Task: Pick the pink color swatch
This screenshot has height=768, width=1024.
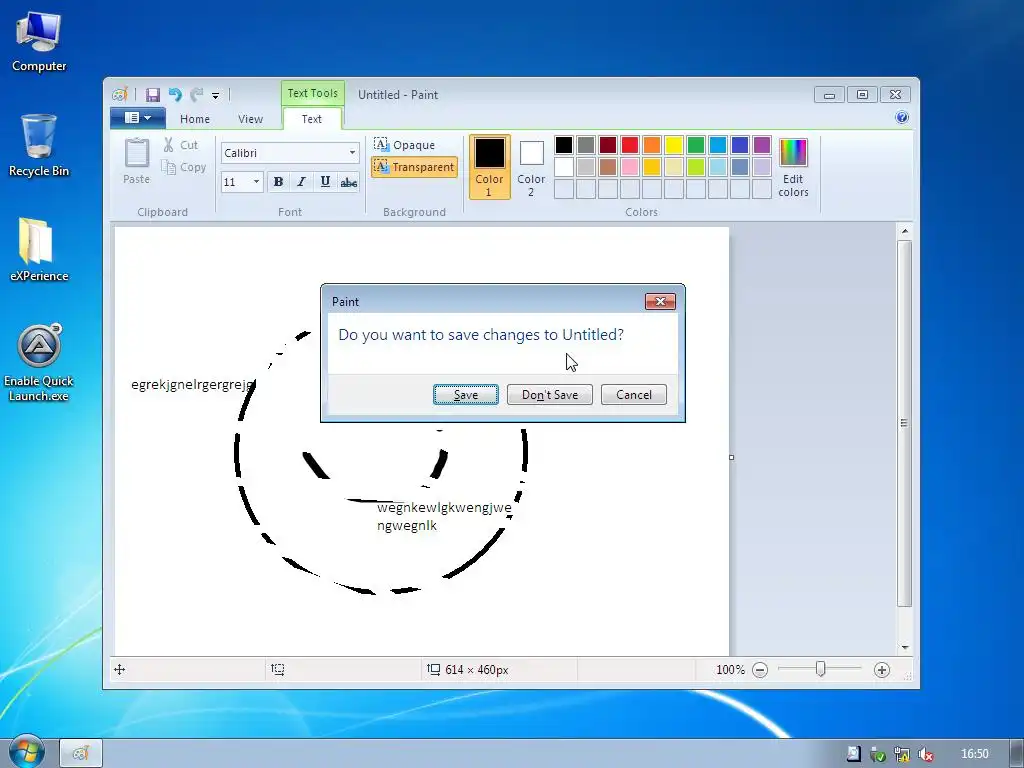Action: click(x=630, y=167)
